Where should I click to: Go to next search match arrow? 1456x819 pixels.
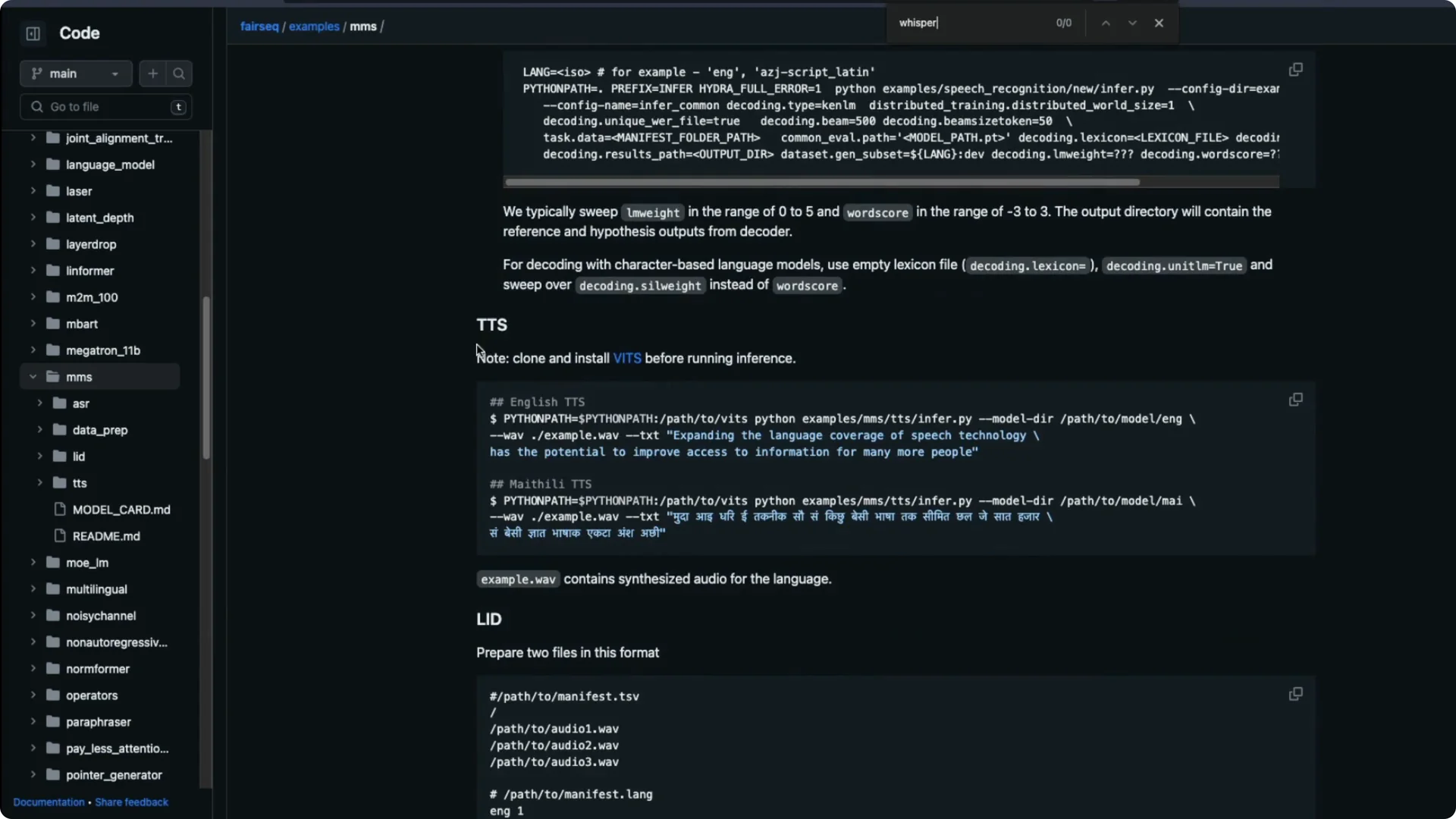(x=1131, y=23)
